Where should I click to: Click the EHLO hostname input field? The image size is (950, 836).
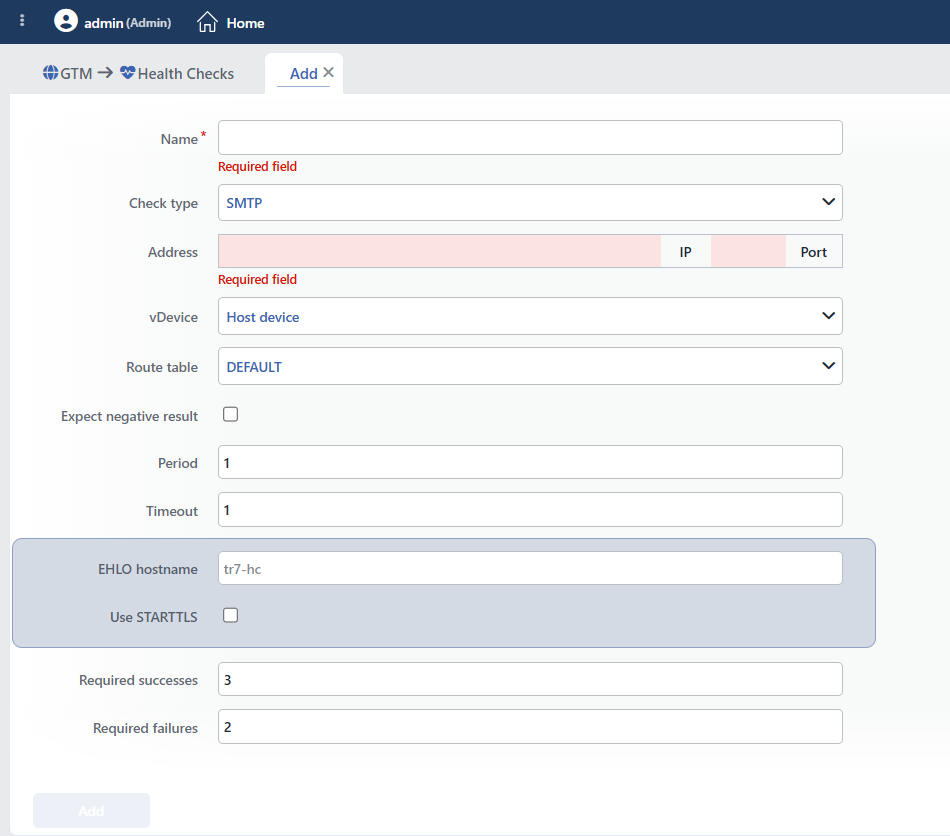pyautogui.click(x=530, y=568)
